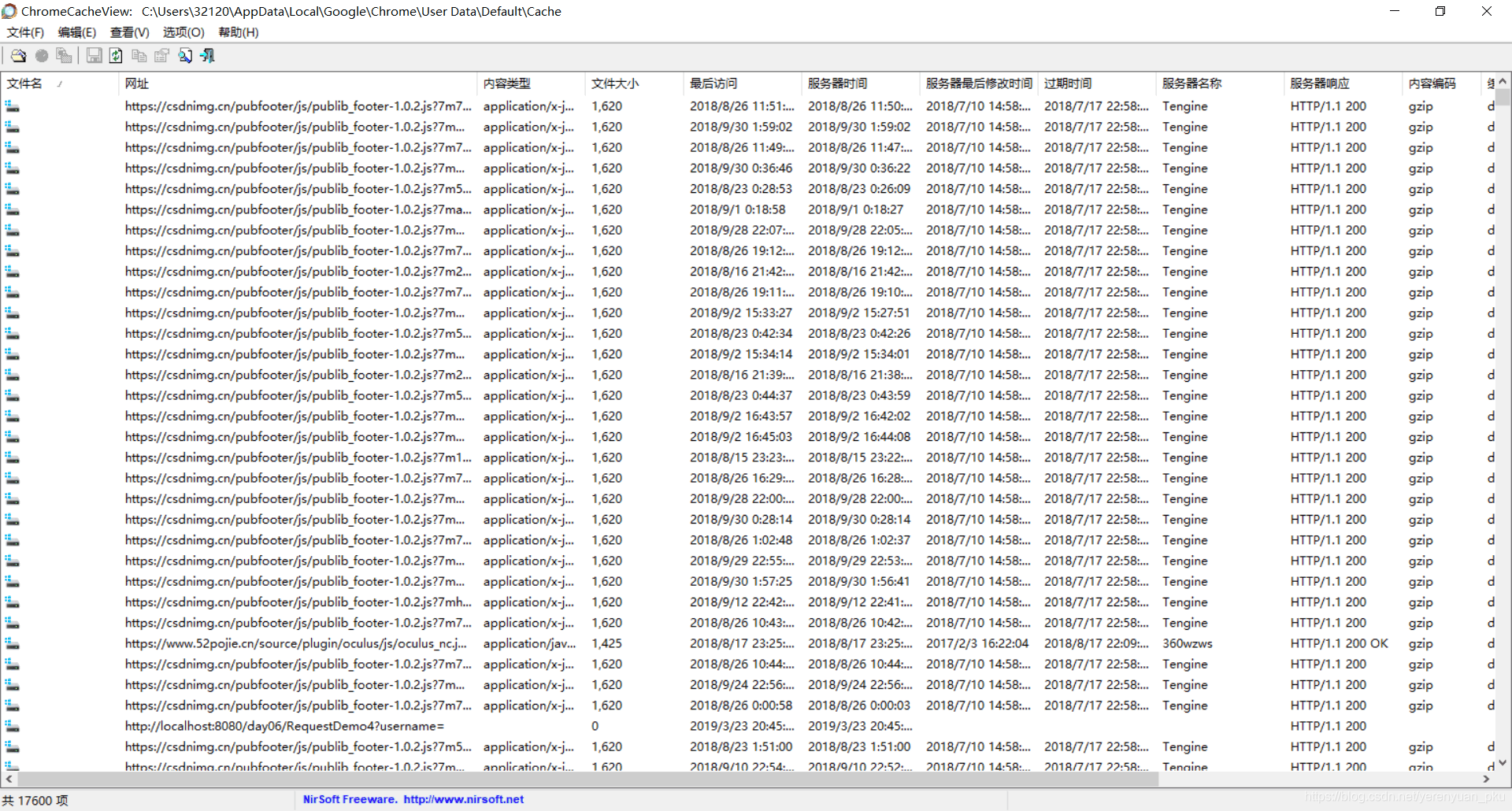Open the find magnifier toolbar icon
This screenshot has height=811, width=1512.
[x=185, y=56]
